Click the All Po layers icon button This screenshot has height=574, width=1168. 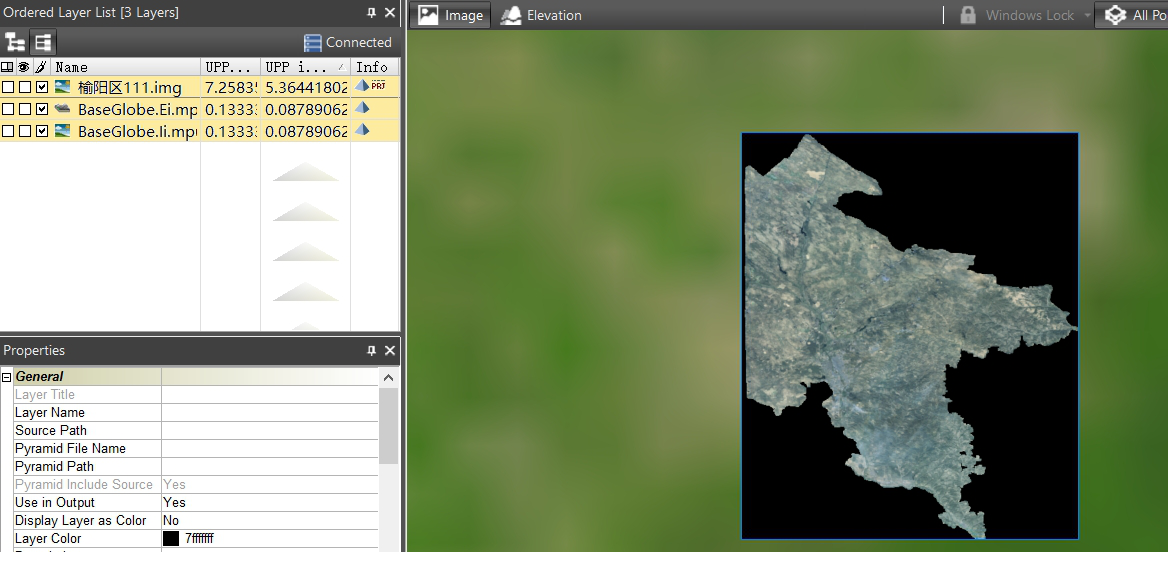(x=1115, y=15)
